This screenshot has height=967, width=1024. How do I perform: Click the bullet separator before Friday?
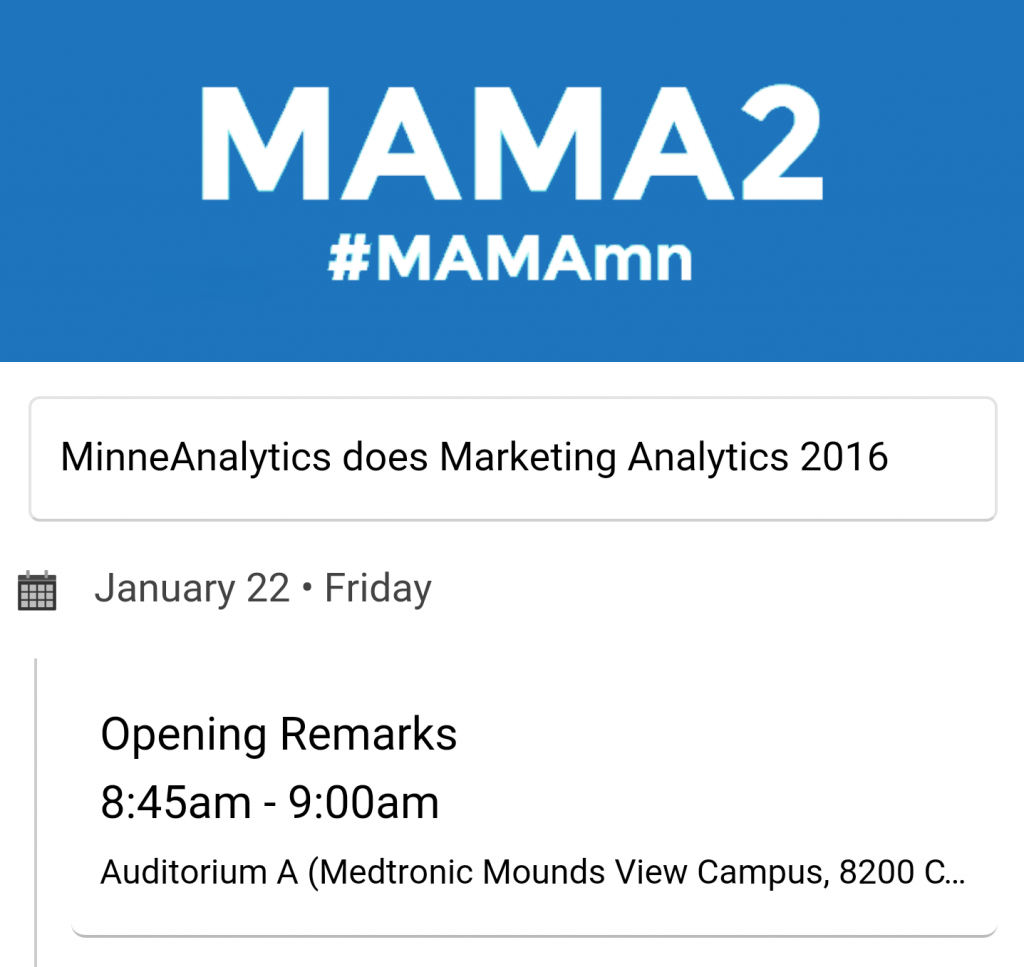(307, 588)
